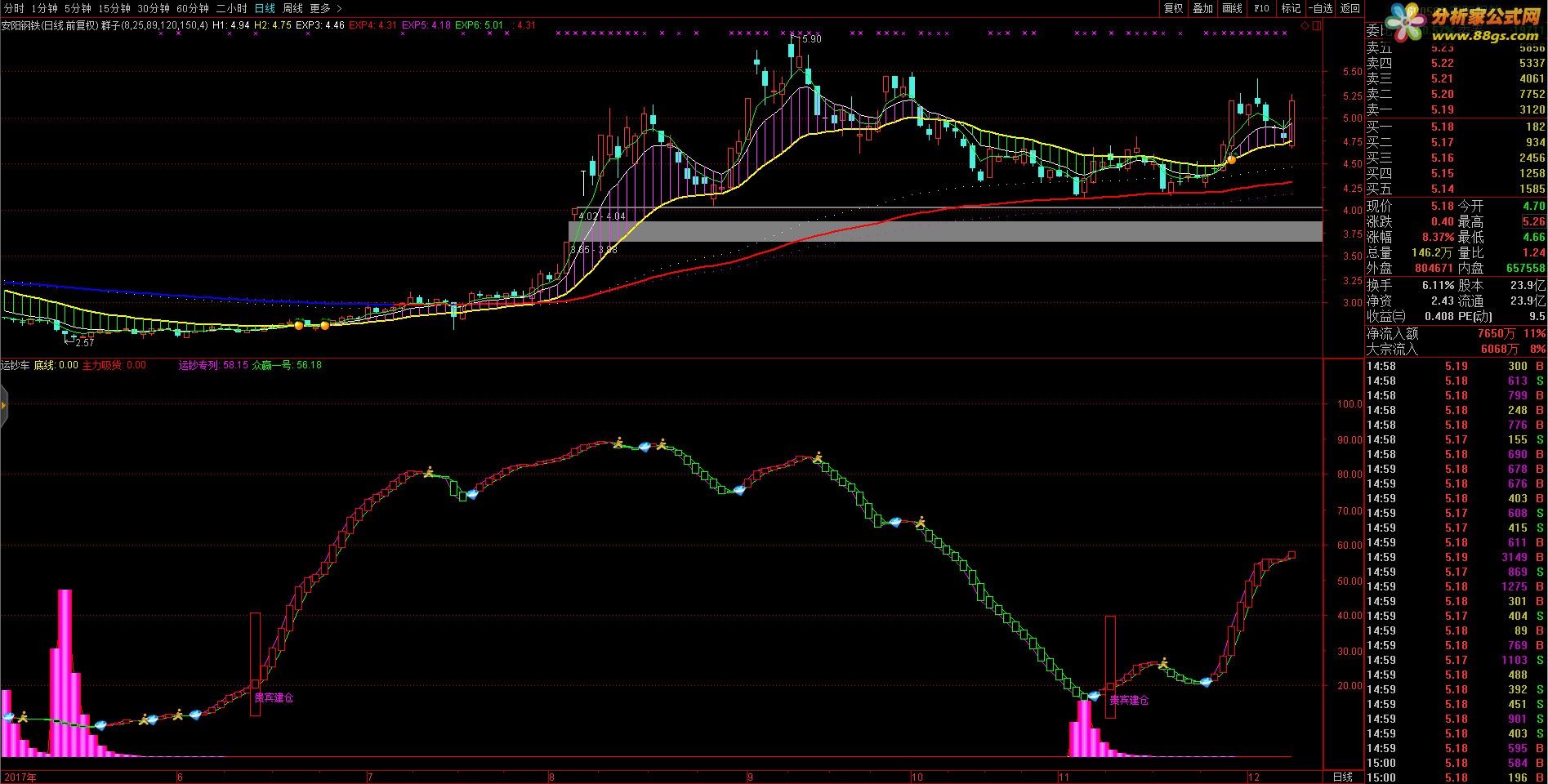
Task: Click the 买一 bid price 5.18
Action: point(1443,127)
